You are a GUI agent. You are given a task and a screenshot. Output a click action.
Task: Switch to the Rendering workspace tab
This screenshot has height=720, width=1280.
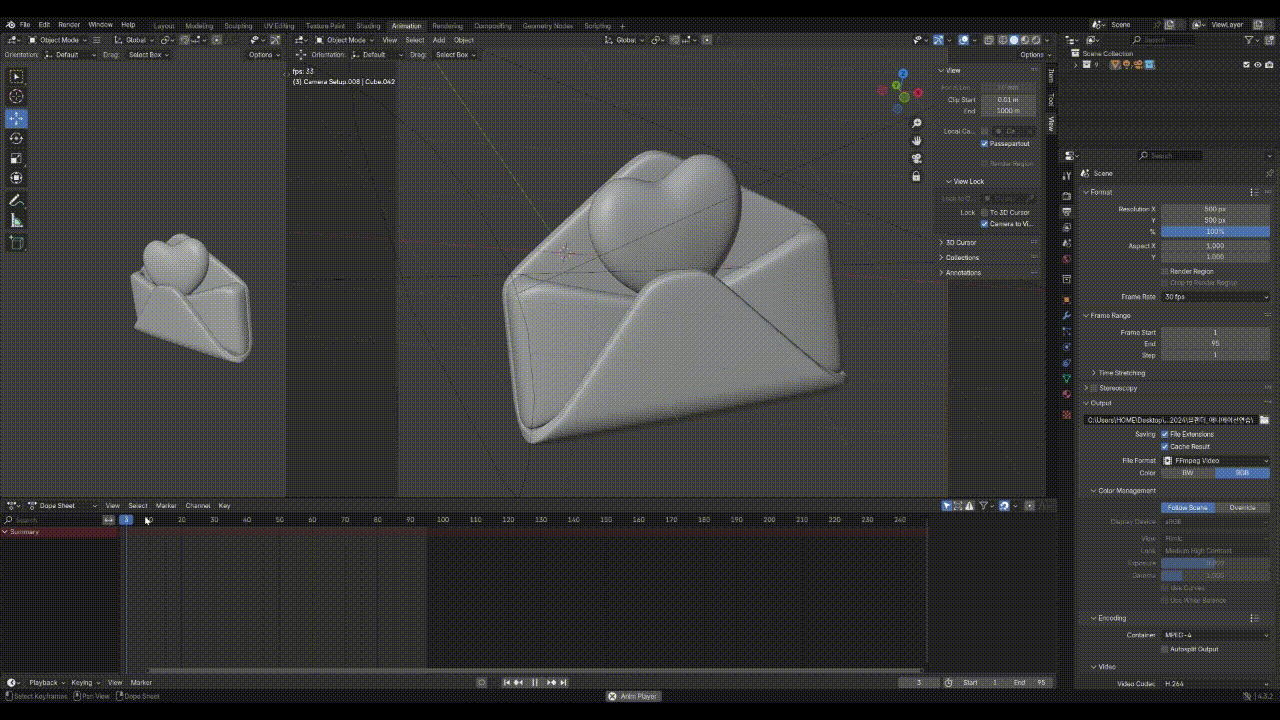[x=447, y=26]
